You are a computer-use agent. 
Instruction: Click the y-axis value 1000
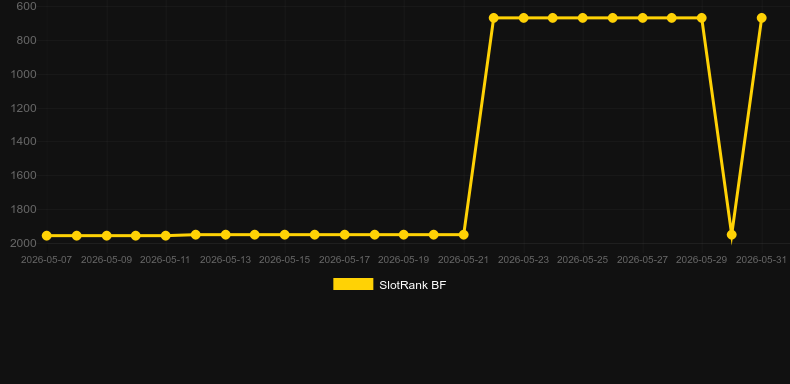coord(24,74)
